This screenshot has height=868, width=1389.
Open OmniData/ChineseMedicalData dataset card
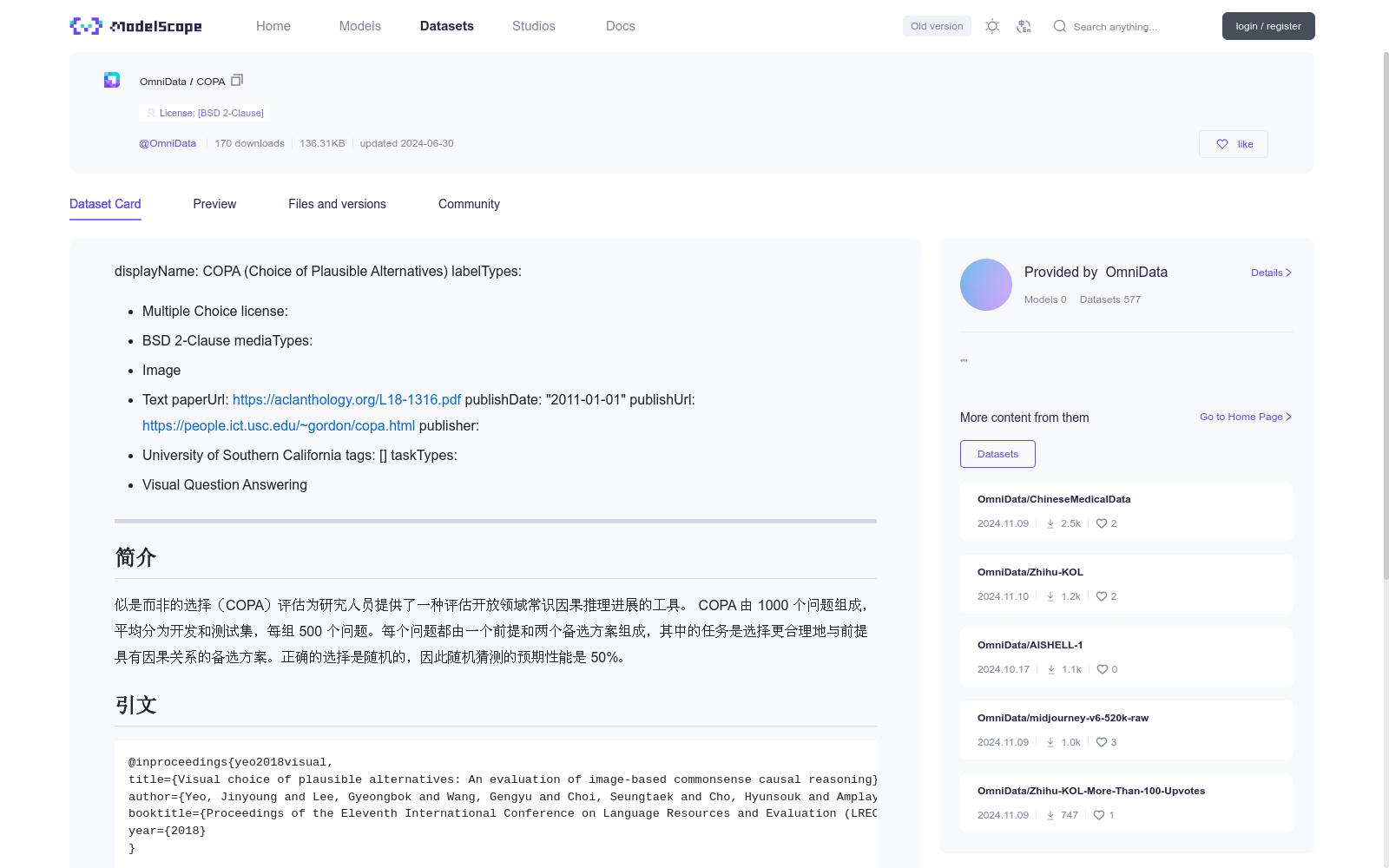point(1127,511)
